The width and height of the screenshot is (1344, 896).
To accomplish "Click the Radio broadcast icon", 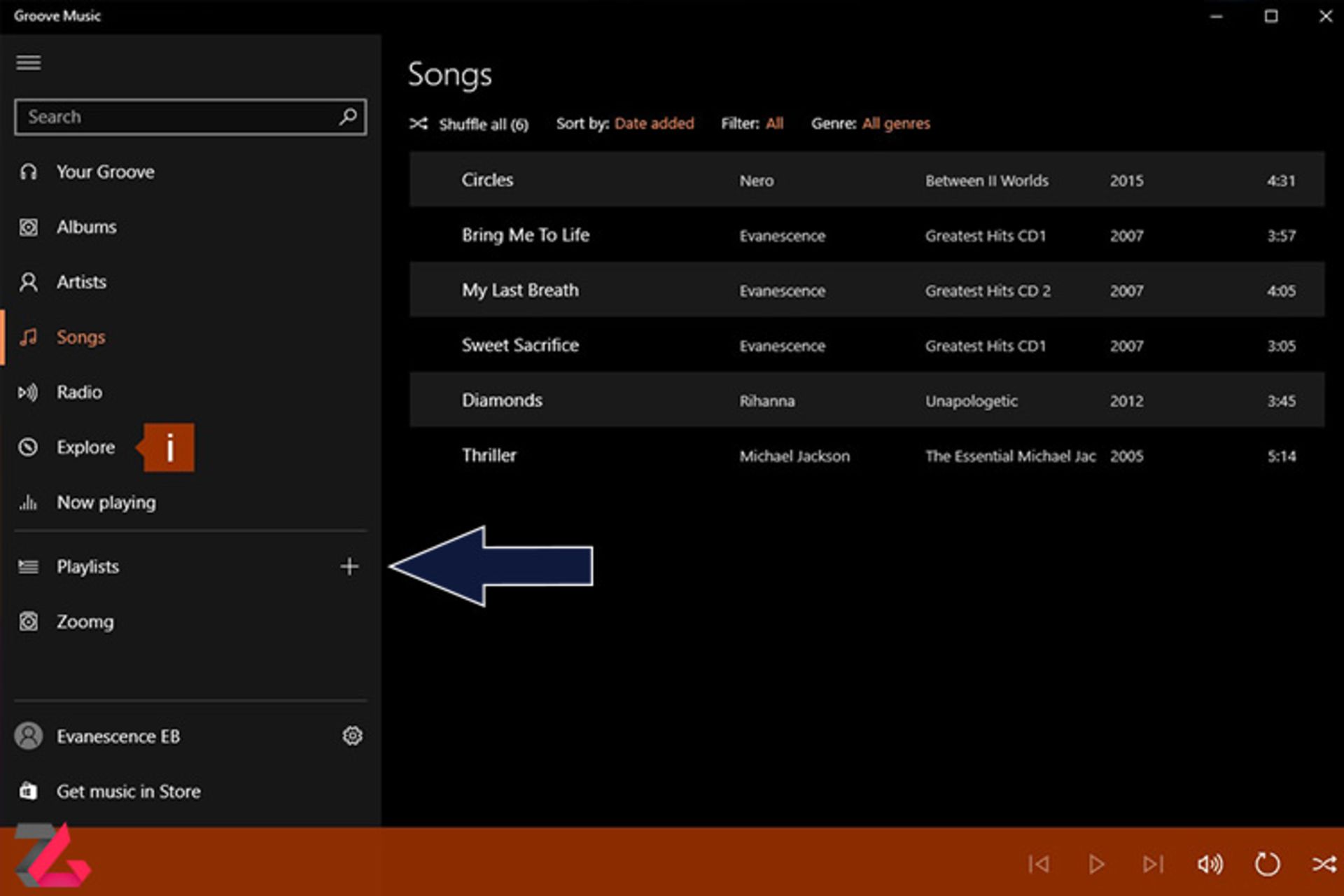I will click(x=28, y=392).
